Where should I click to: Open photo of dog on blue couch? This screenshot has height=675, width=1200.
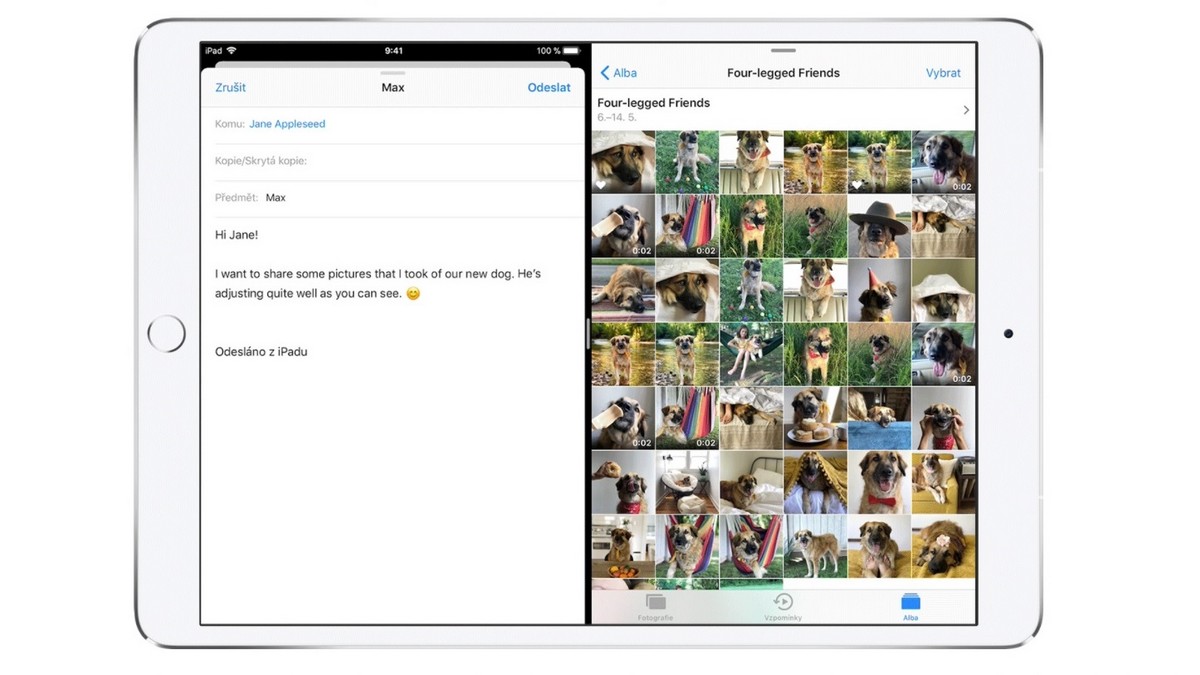tap(879, 418)
